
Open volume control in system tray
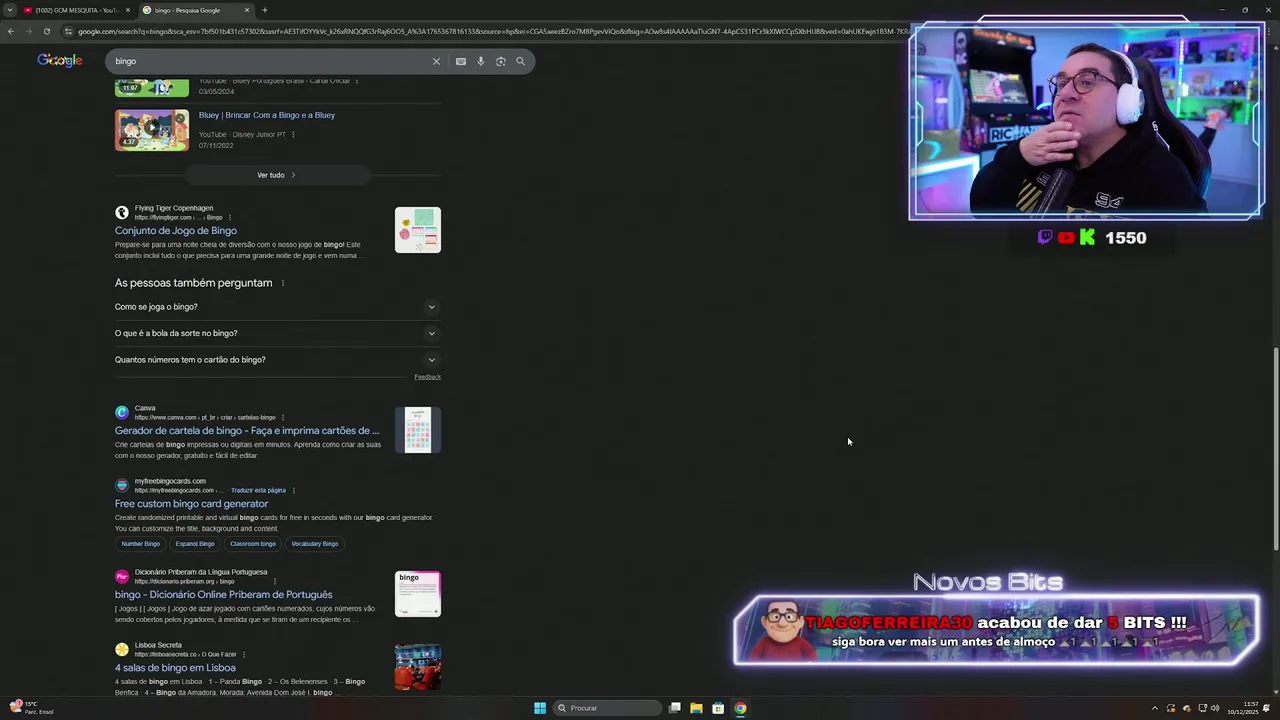pyautogui.click(x=1215, y=708)
